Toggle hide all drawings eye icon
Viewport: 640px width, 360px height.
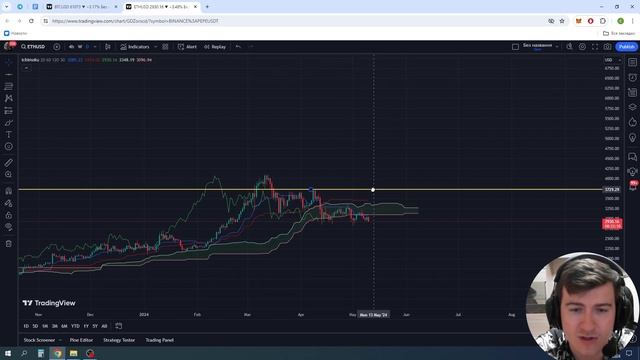click(x=9, y=227)
